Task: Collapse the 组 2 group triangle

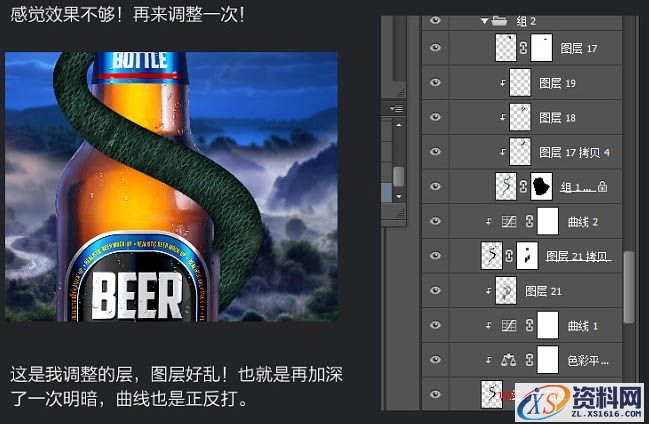Action: (x=485, y=21)
